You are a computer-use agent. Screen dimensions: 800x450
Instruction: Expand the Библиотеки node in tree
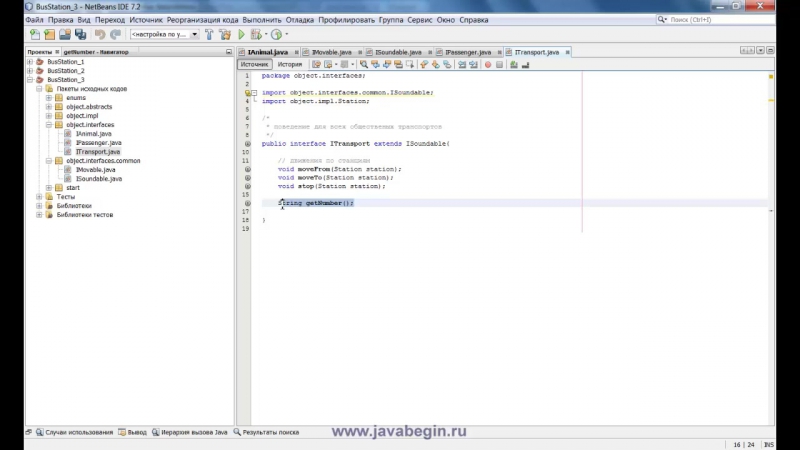tap(40, 205)
